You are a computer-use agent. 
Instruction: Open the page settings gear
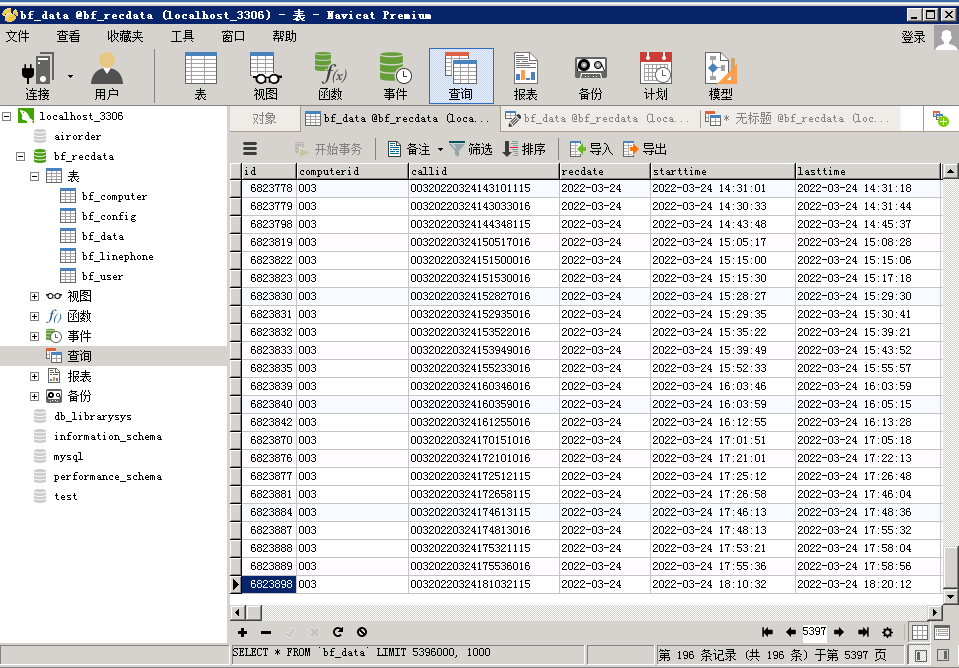click(887, 632)
